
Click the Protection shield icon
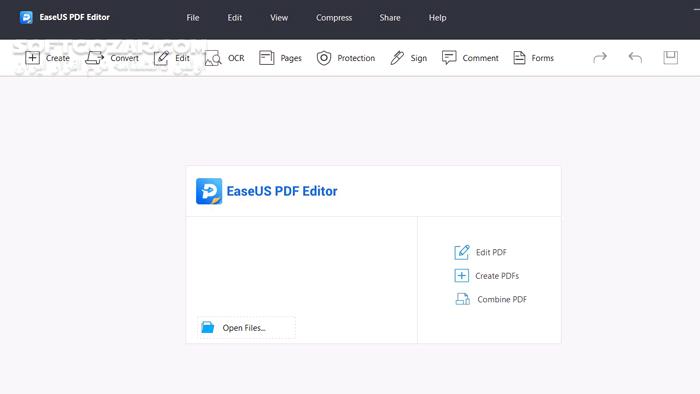324,58
